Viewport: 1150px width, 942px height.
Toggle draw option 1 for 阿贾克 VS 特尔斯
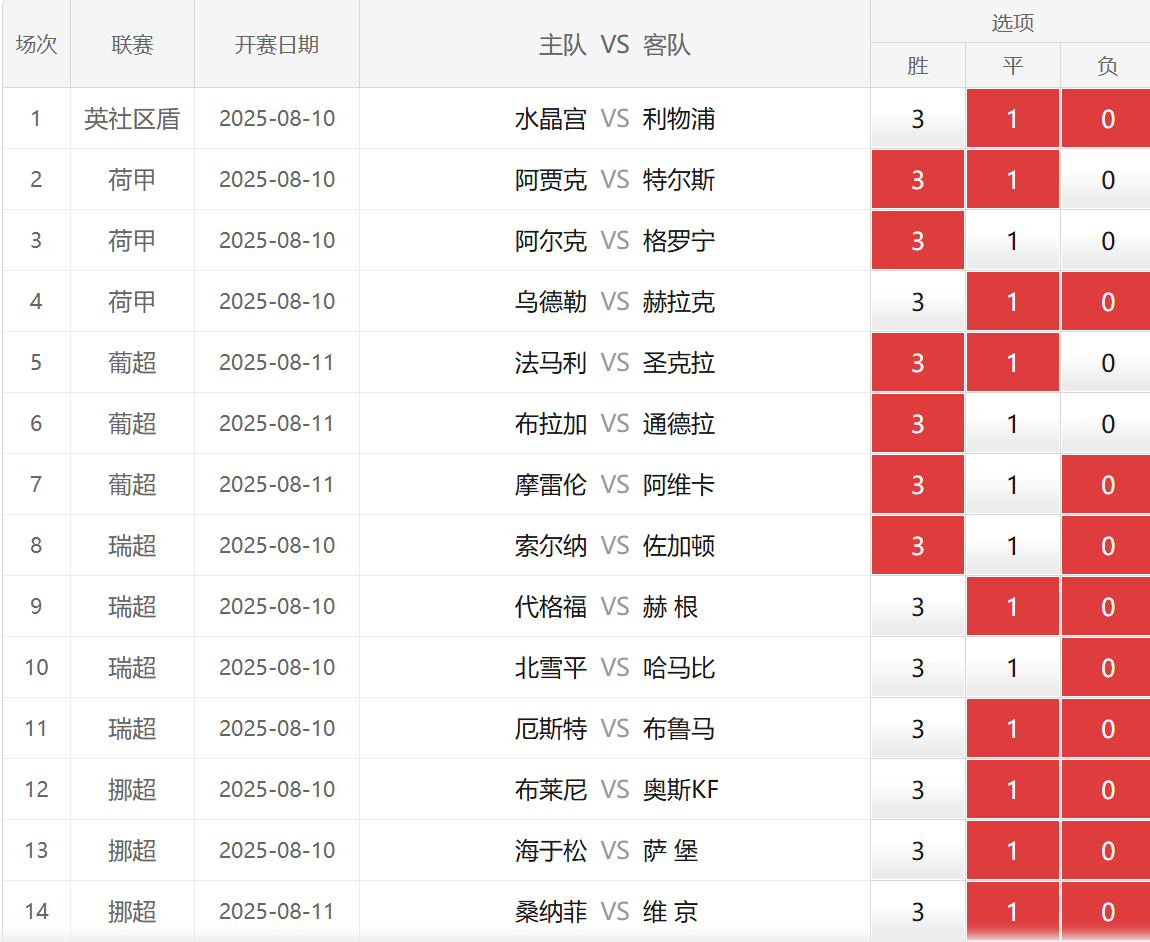[x=1013, y=180]
